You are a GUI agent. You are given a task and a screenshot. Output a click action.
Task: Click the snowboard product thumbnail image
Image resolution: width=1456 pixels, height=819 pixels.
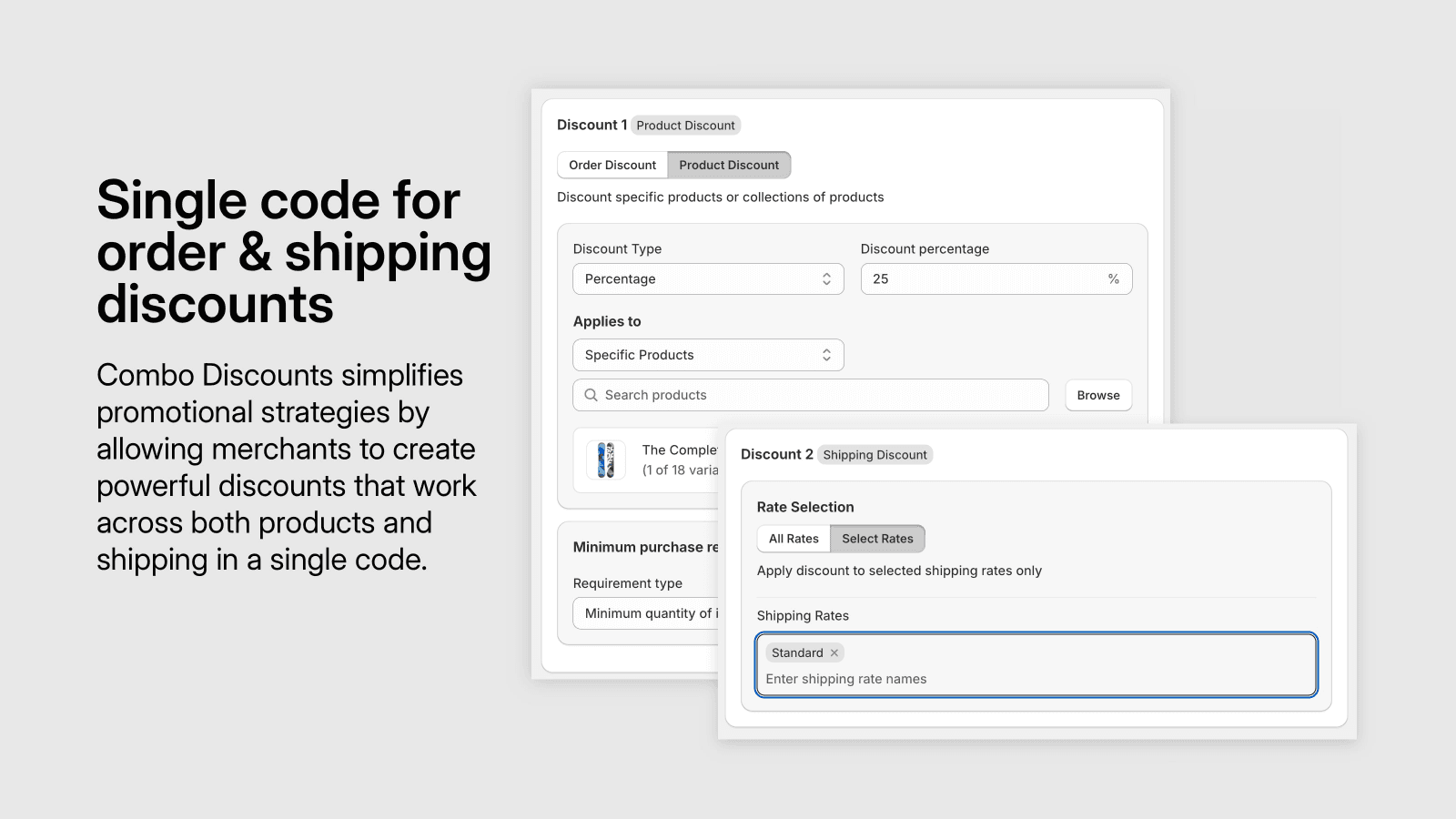604,460
